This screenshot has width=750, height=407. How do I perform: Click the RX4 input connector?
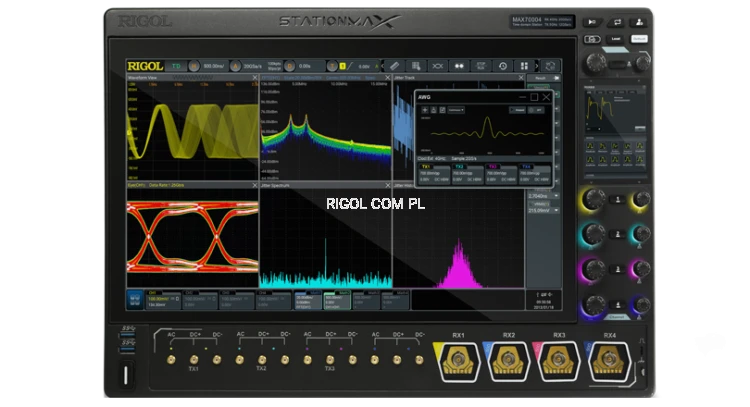[x=609, y=361]
